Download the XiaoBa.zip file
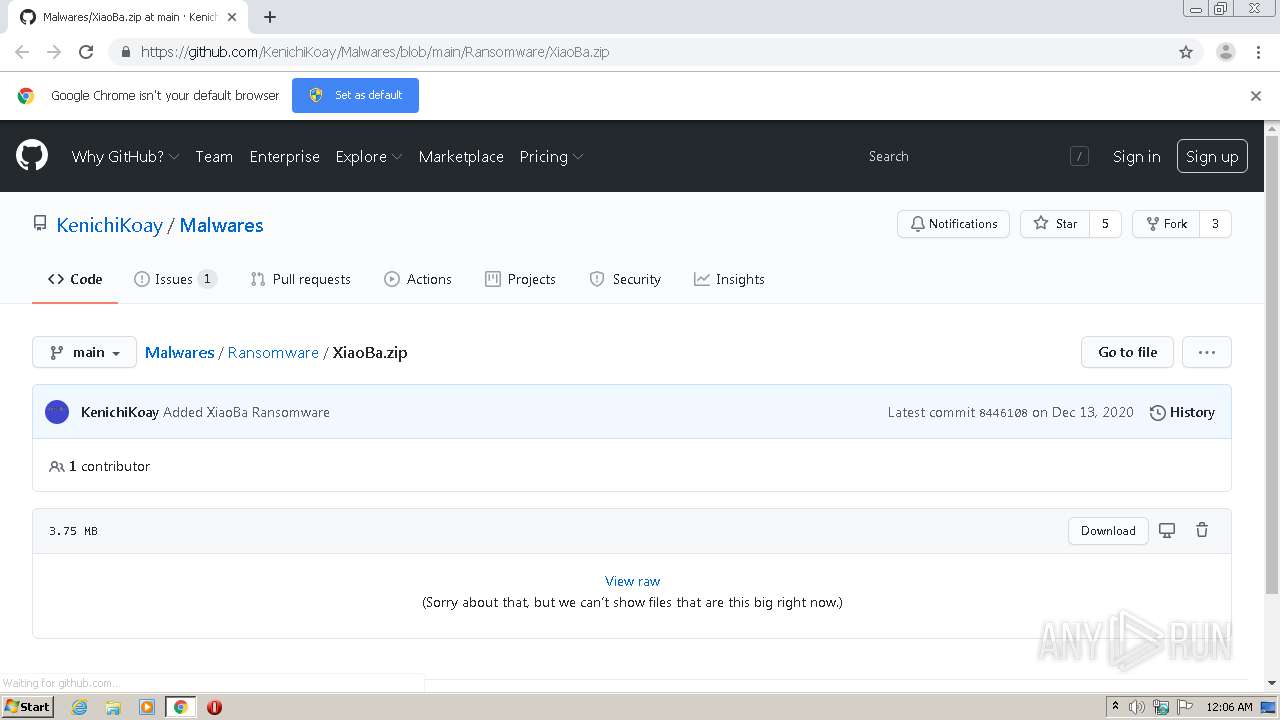This screenshot has height=720, width=1280. click(x=1108, y=531)
